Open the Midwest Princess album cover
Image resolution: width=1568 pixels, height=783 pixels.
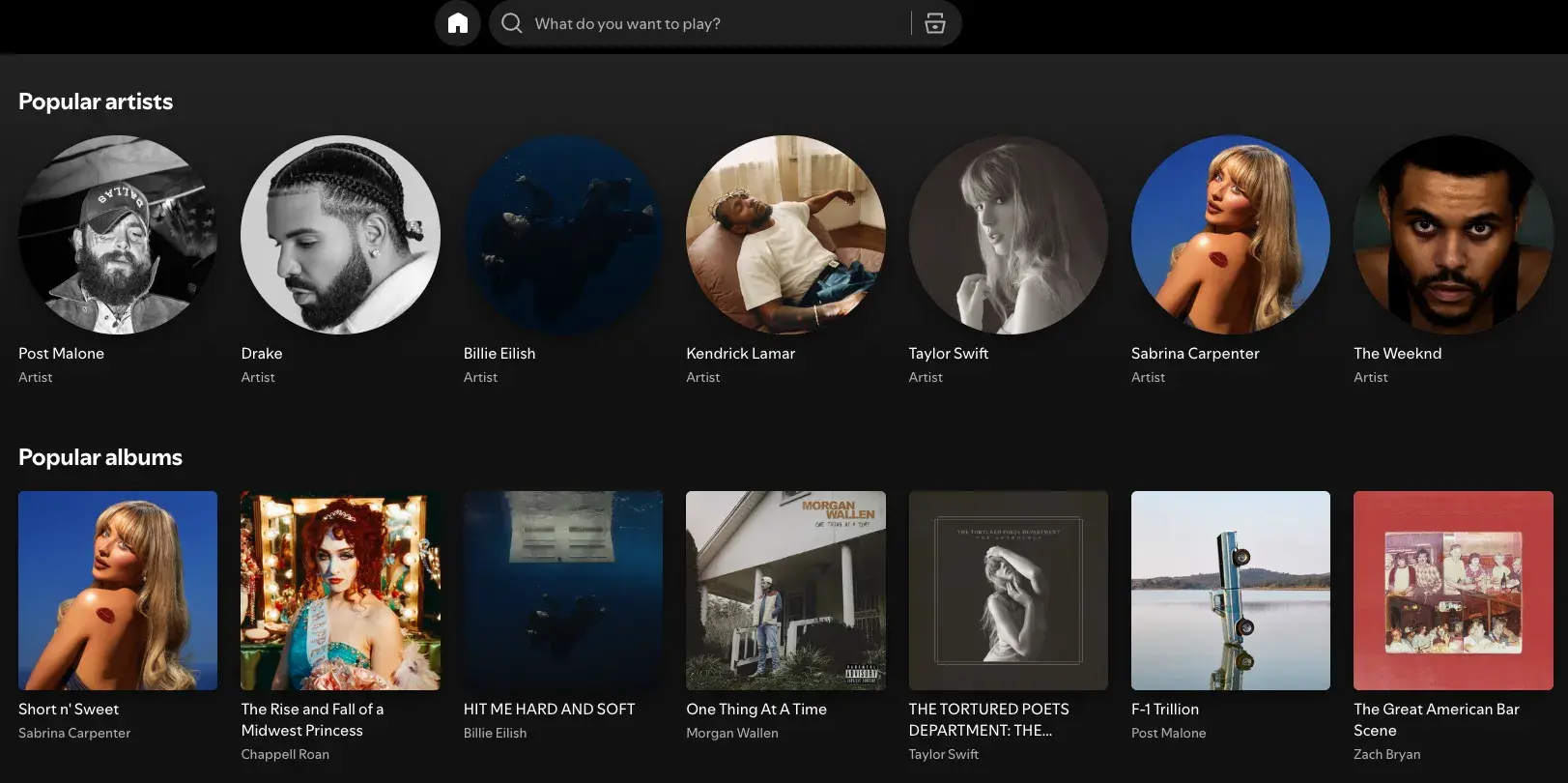[340, 591]
